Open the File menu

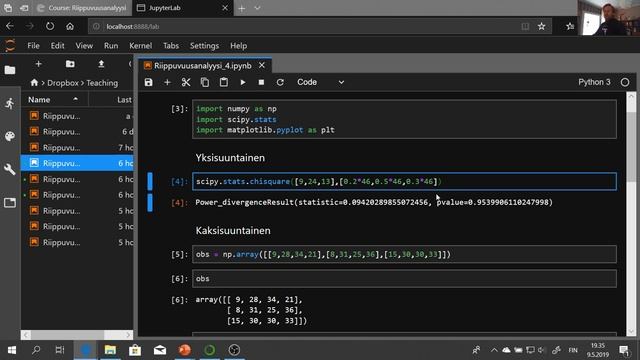[x=33, y=46]
